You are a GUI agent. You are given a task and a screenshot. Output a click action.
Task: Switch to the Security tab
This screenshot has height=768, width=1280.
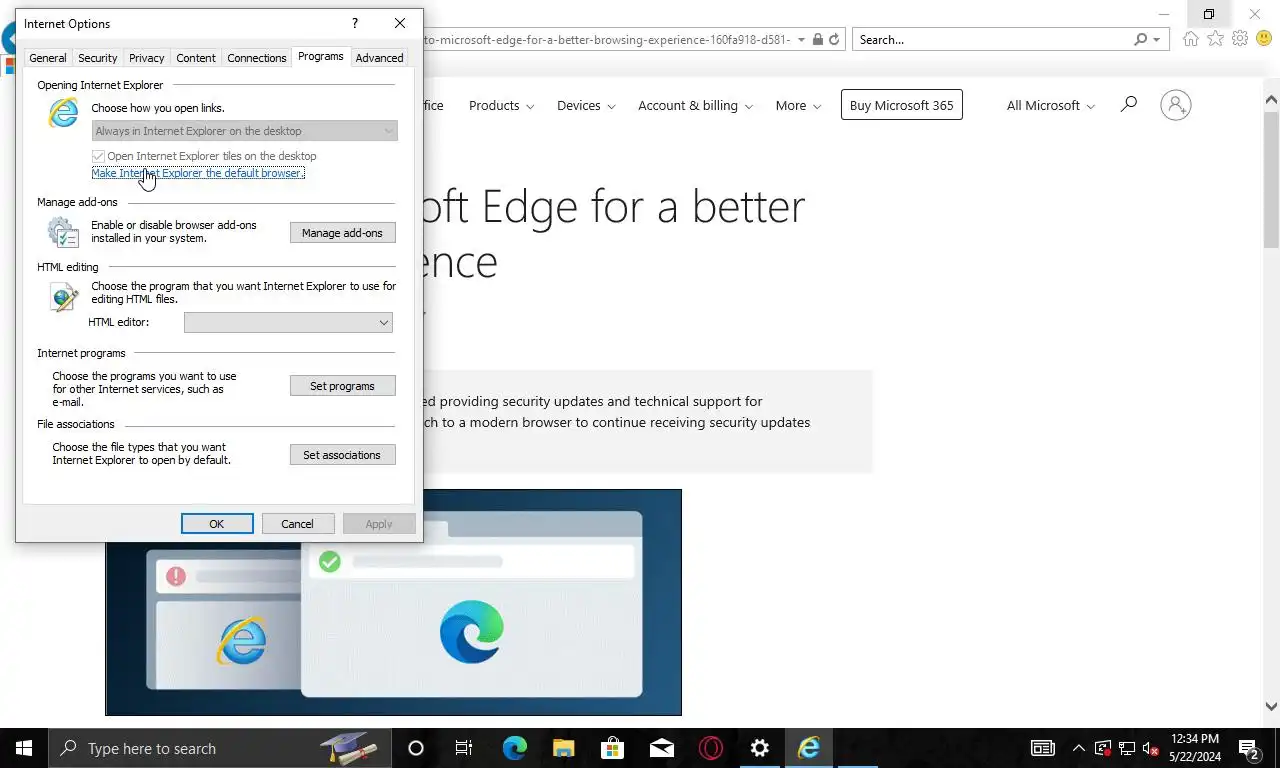98,58
